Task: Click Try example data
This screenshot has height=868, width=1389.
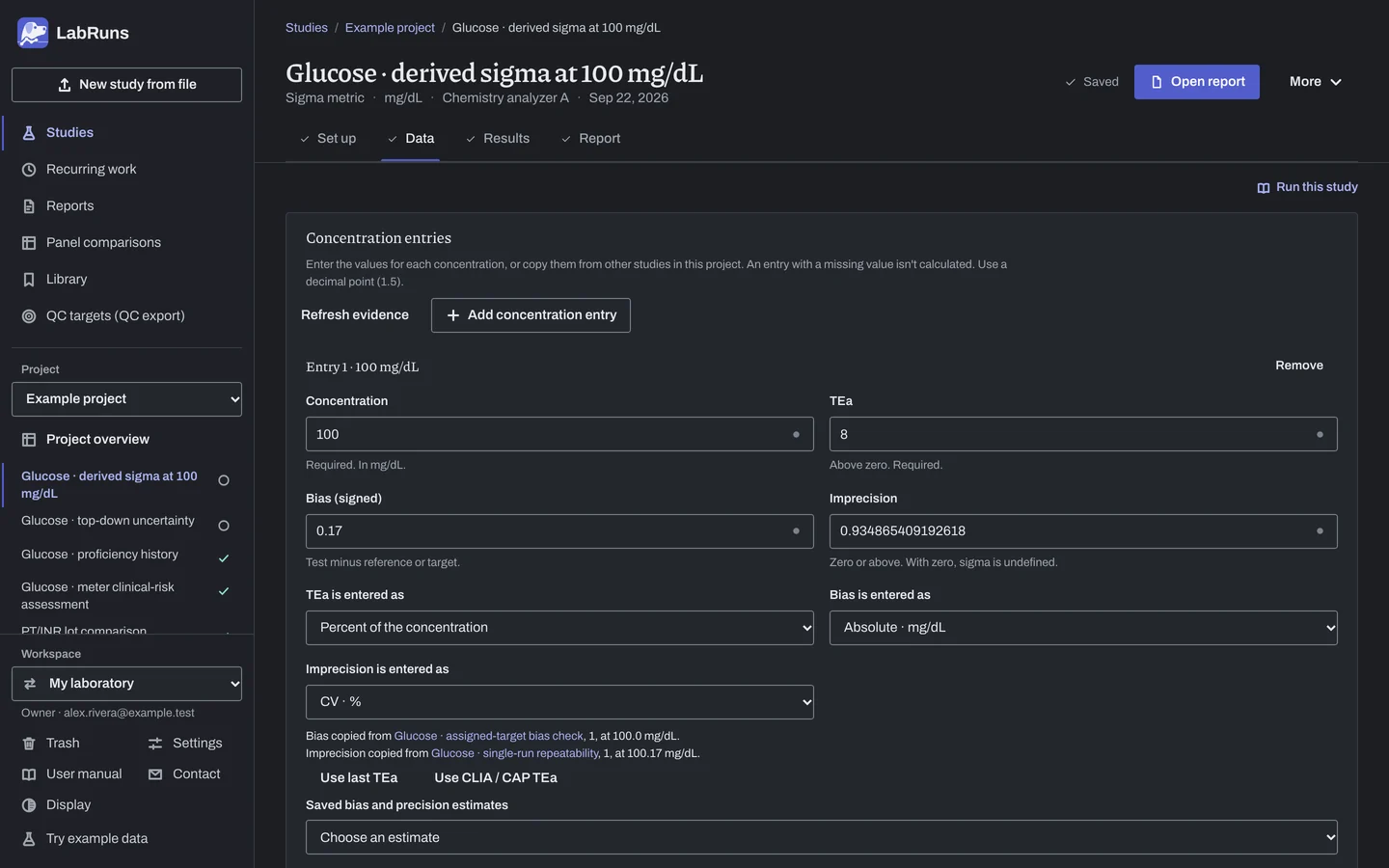Action: pyautogui.click(x=85, y=839)
